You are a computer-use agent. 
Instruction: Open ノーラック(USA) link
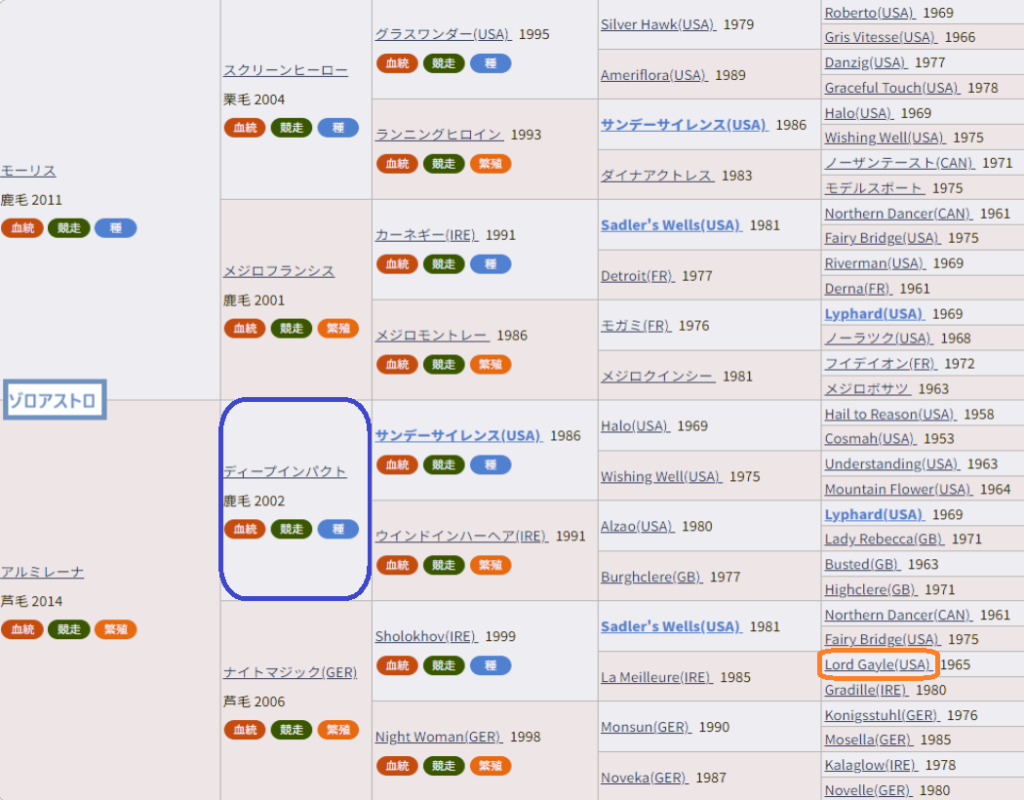click(878, 338)
